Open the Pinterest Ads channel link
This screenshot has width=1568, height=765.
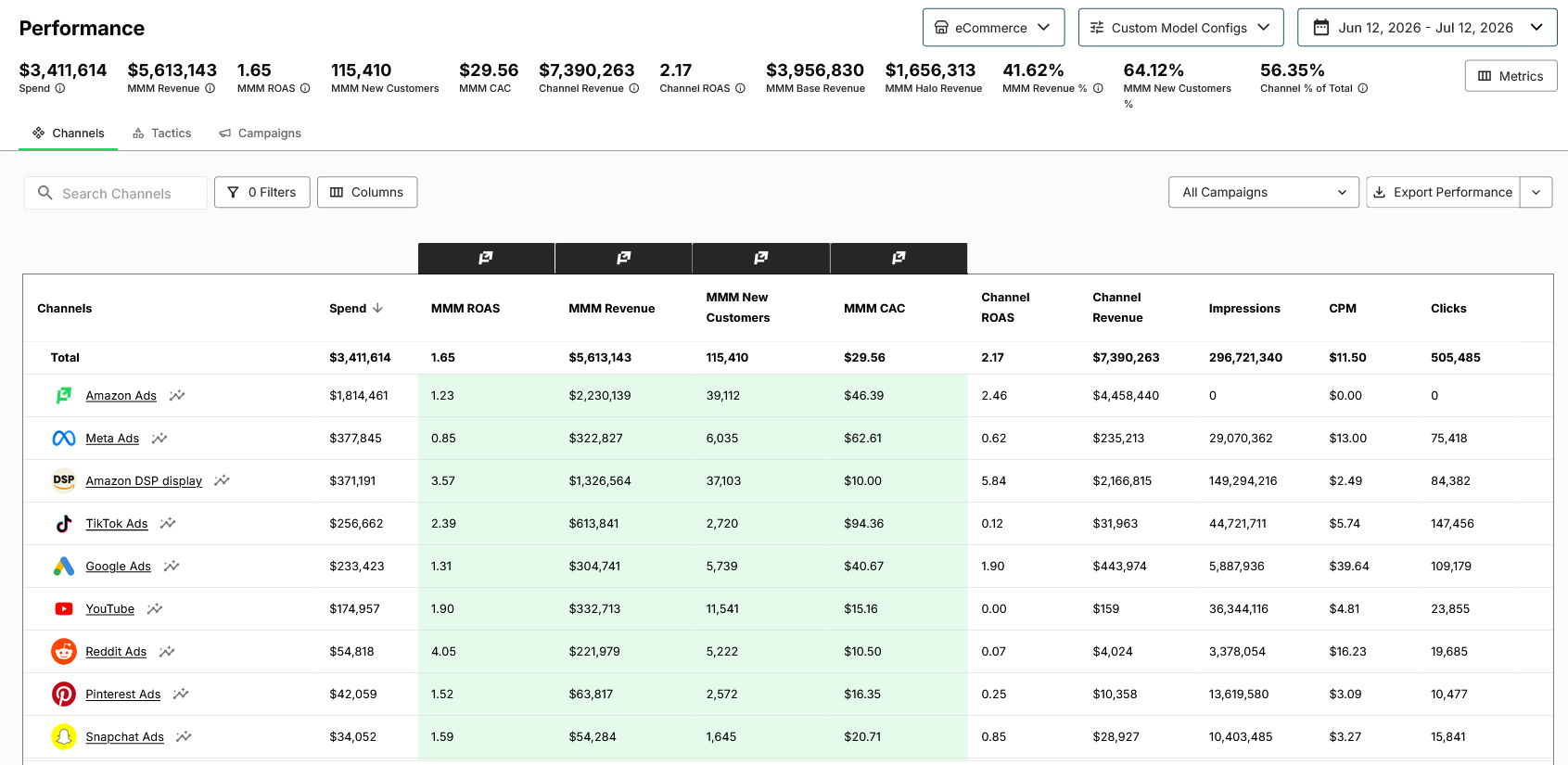[123, 695]
